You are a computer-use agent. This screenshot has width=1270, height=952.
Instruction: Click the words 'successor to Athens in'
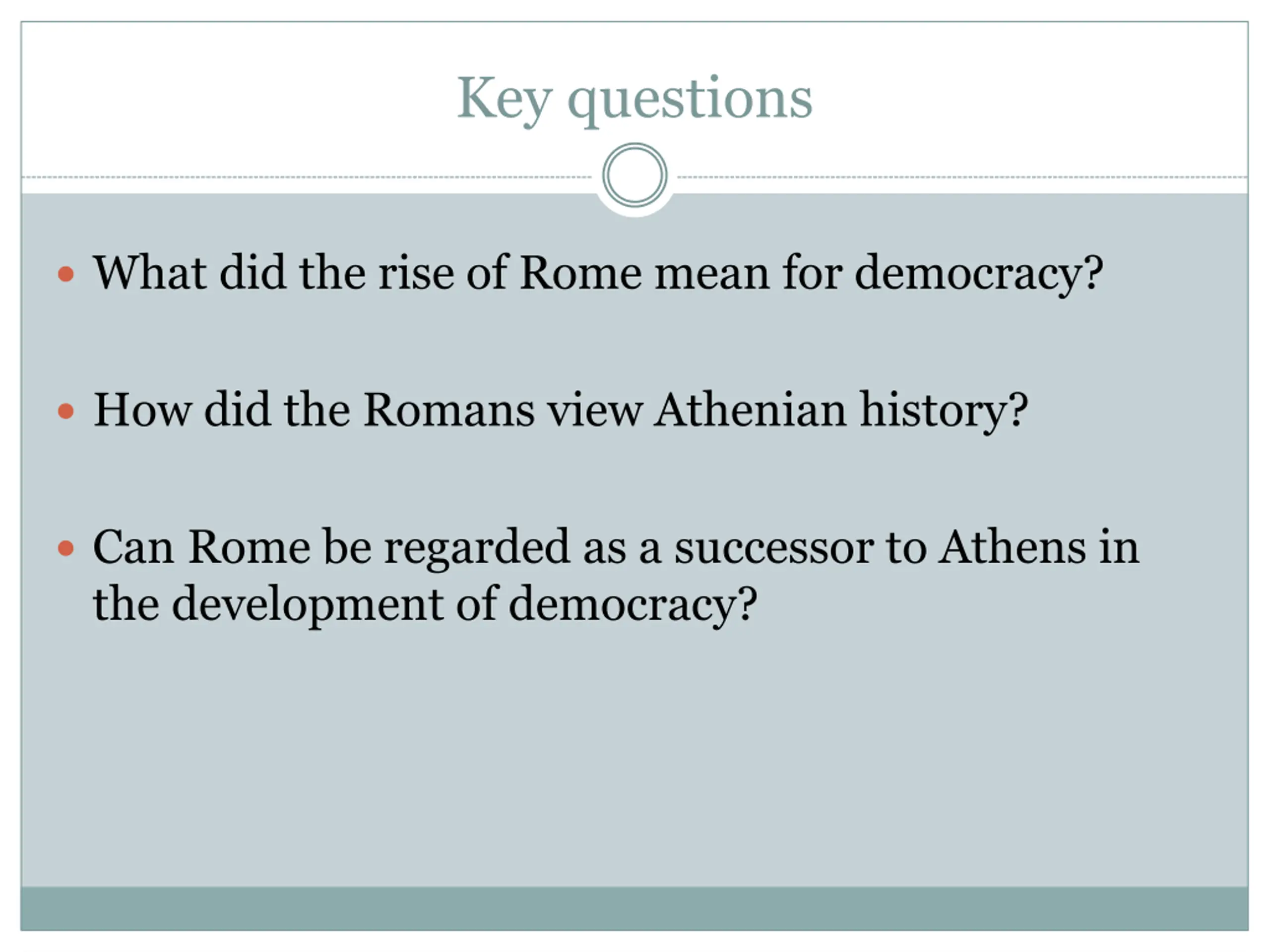click(x=906, y=547)
